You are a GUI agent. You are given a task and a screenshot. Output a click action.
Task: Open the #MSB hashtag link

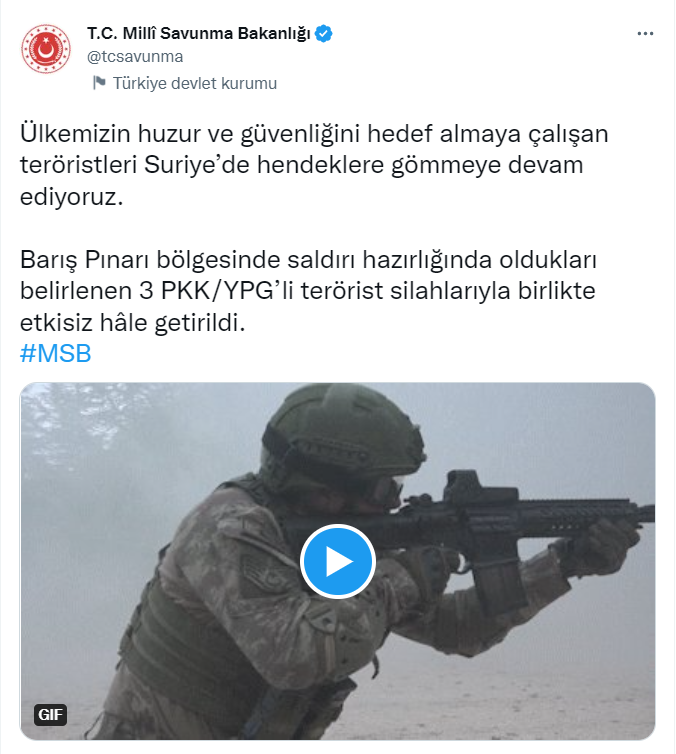coord(56,353)
